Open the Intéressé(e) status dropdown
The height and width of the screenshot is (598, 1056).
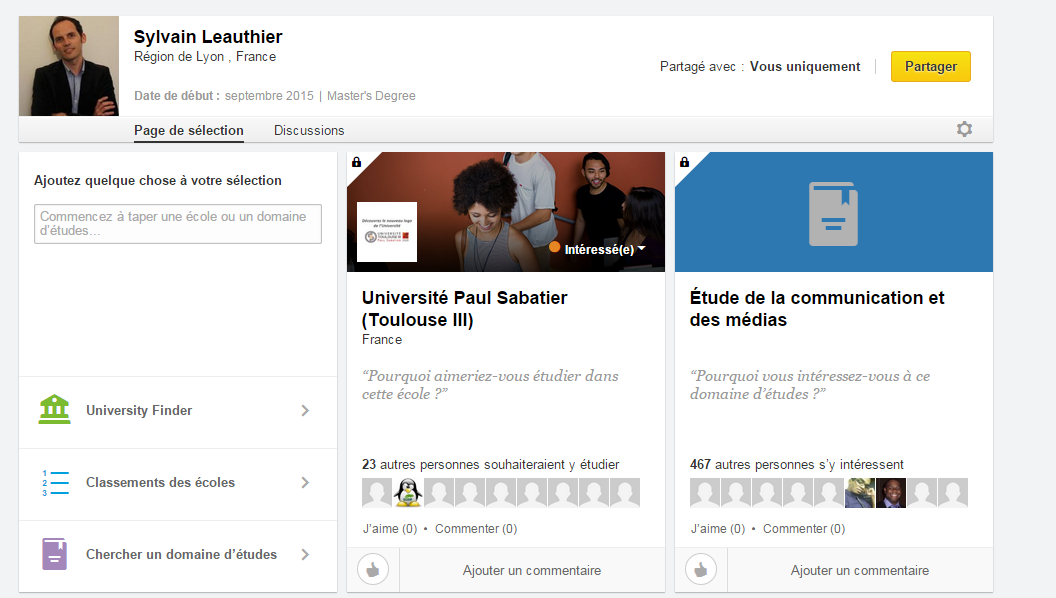(x=604, y=249)
